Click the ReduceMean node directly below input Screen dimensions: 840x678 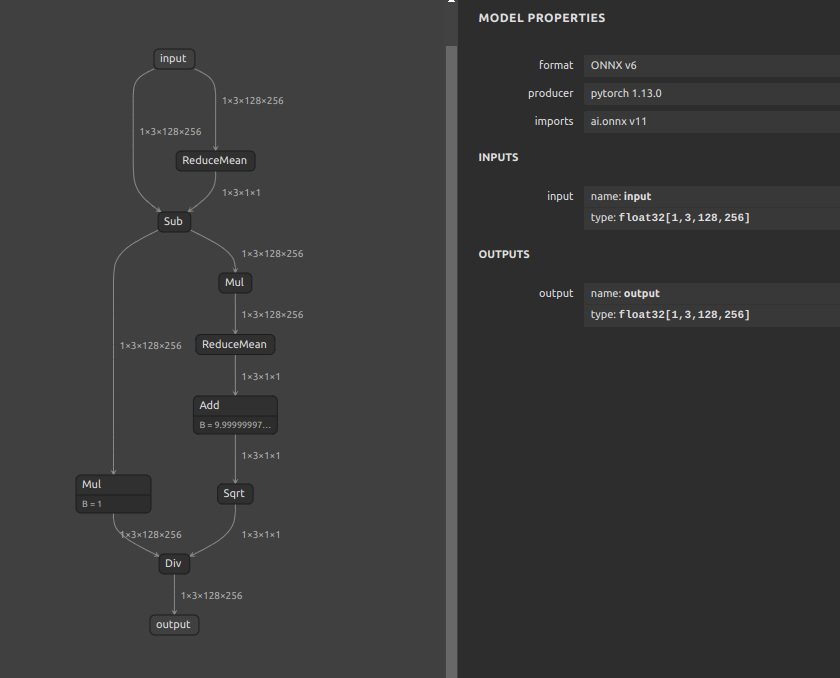(215, 161)
